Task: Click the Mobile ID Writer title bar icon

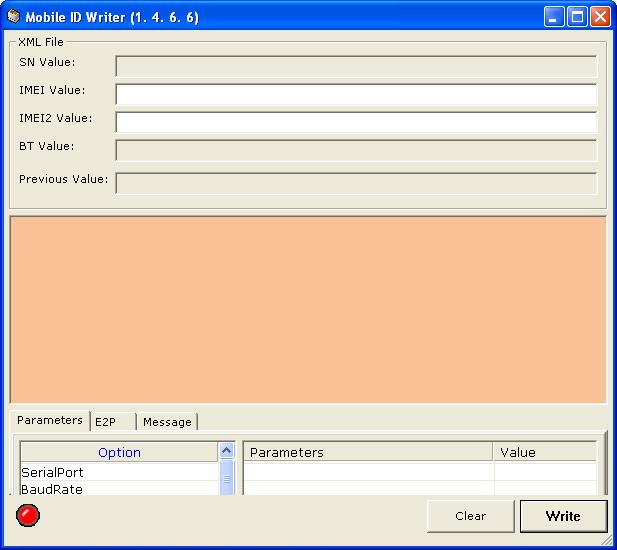Action: click(x=13, y=17)
